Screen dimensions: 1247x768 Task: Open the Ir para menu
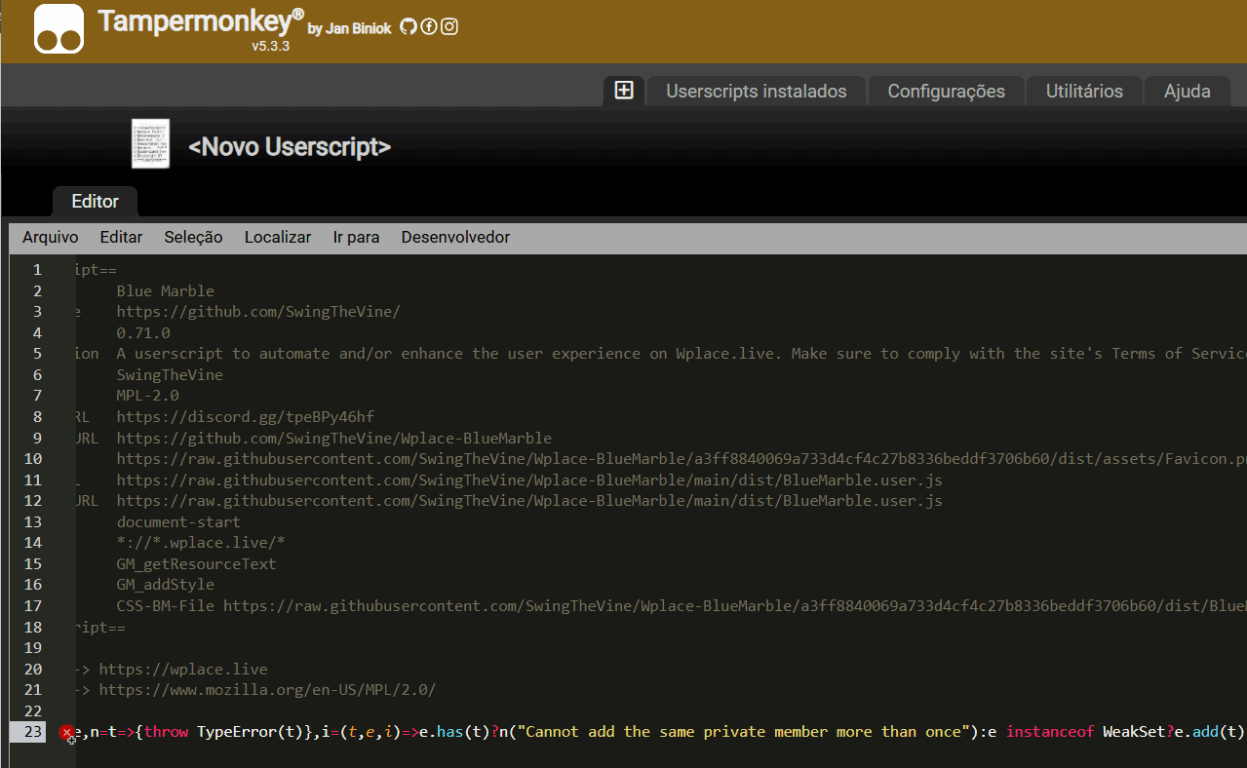(356, 237)
